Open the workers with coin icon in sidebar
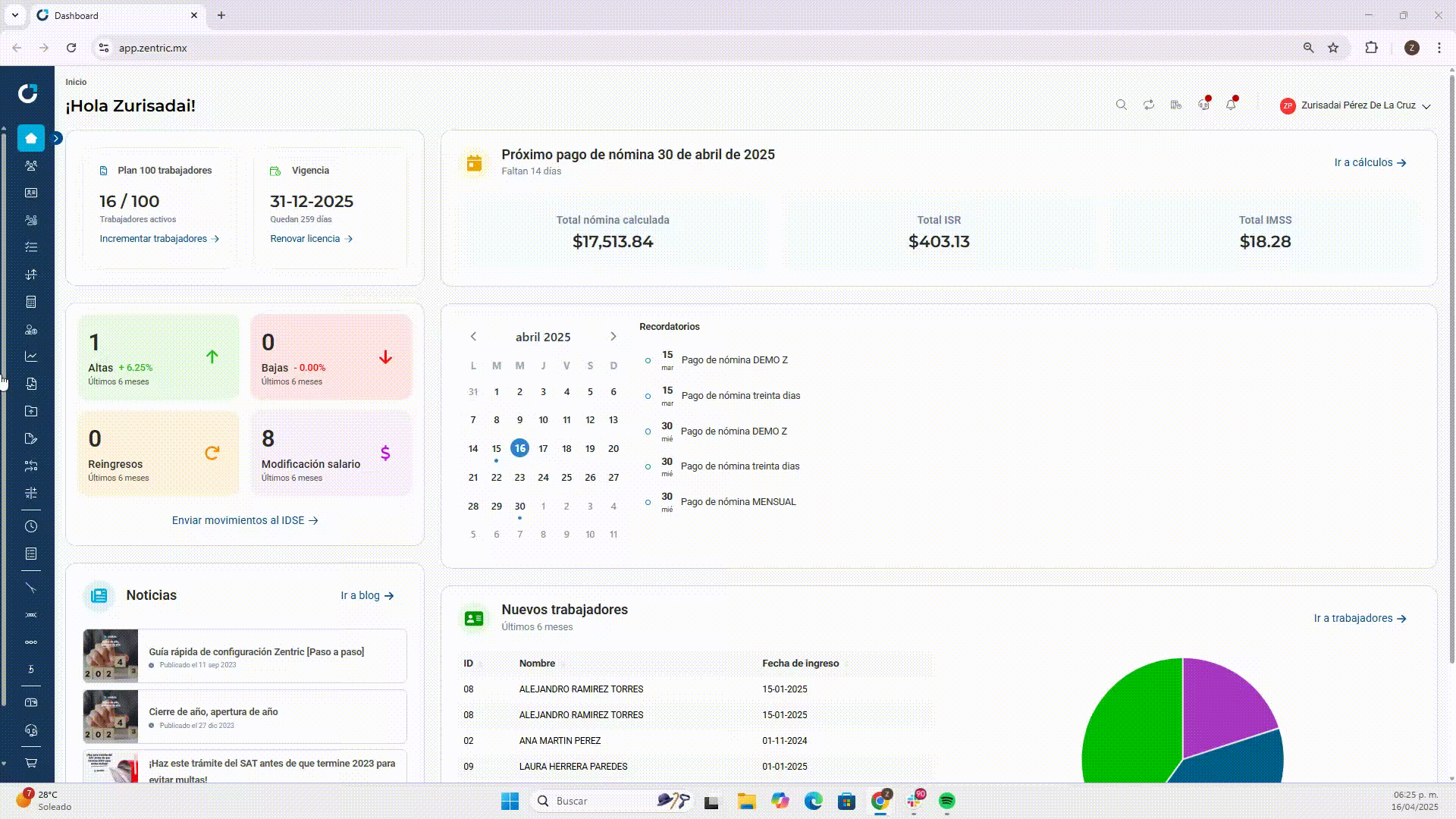The width and height of the screenshot is (1456, 819). (x=31, y=220)
